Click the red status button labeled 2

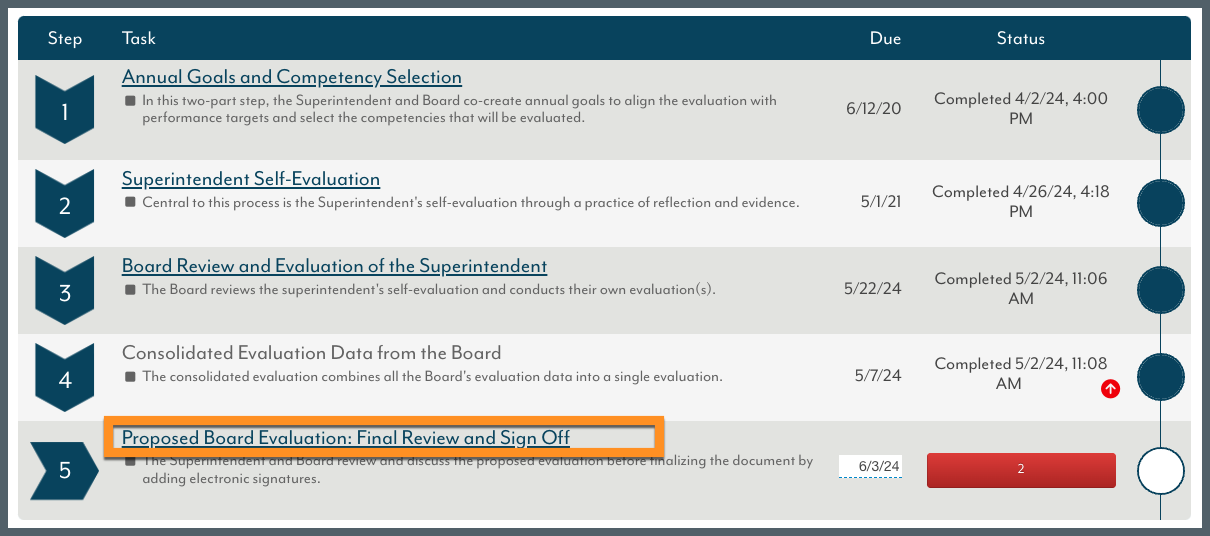click(x=1021, y=470)
